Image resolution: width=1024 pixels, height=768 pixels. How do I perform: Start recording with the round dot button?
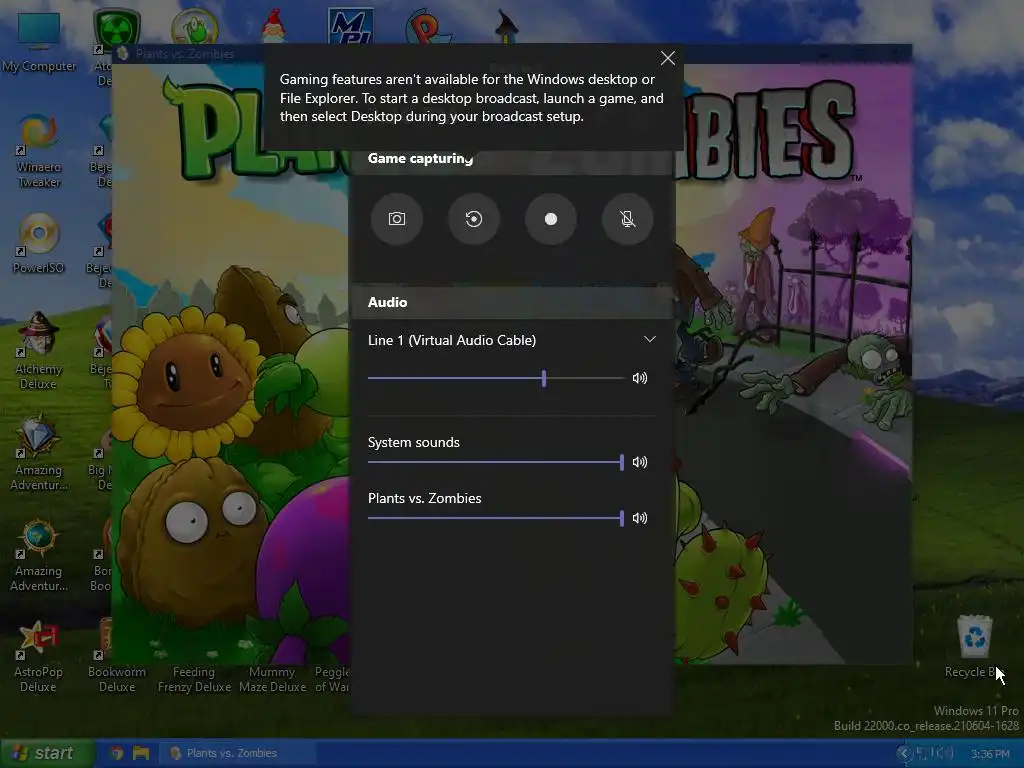[x=551, y=219]
